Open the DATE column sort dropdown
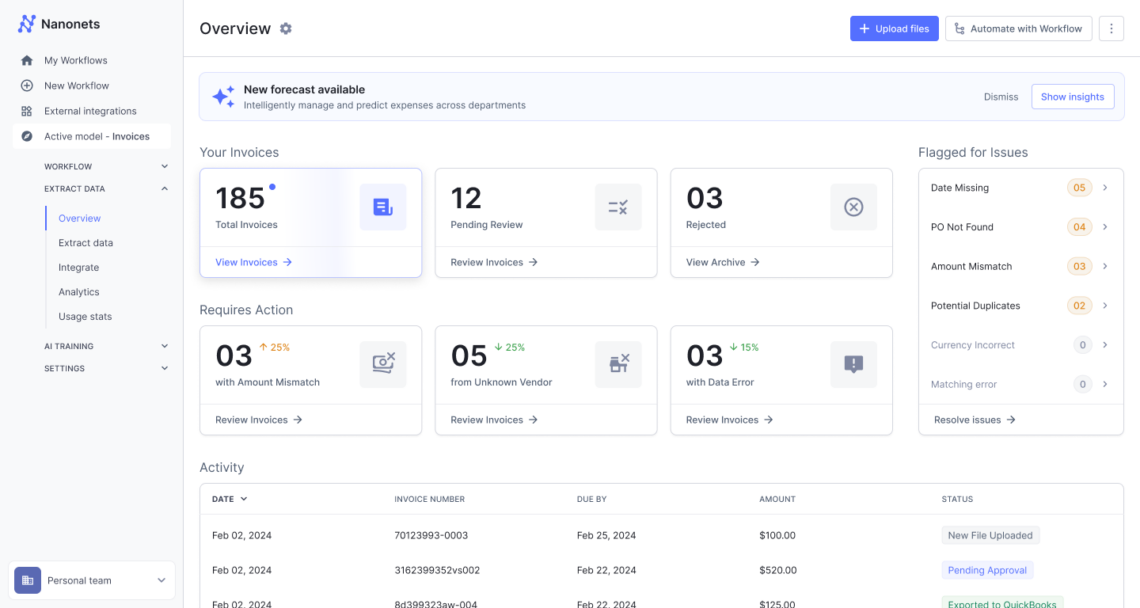This screenshot has height=608, width=1140. 231,498
